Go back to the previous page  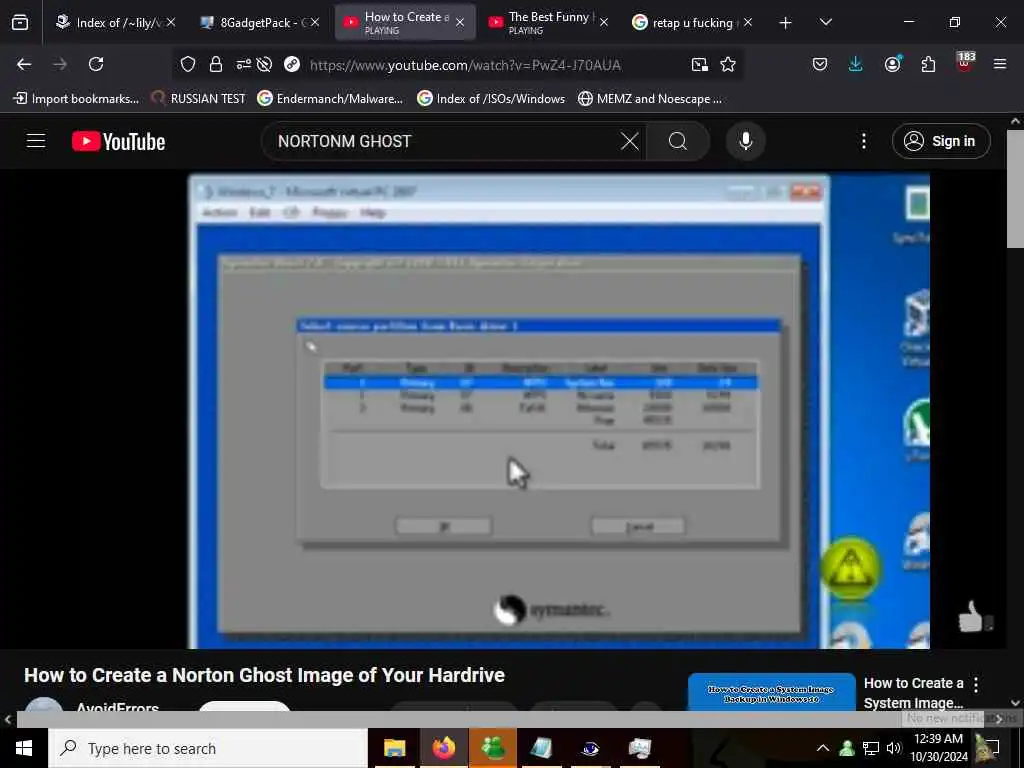(24, 64)
